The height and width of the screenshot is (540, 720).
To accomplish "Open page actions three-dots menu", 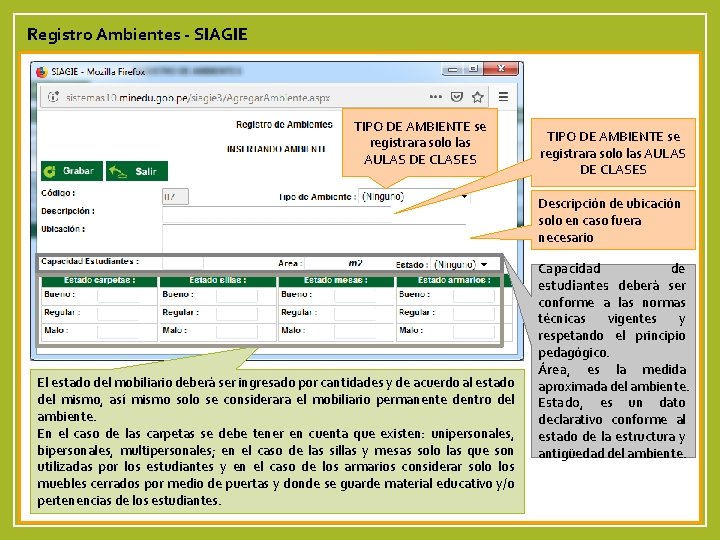I will point(435,97).
